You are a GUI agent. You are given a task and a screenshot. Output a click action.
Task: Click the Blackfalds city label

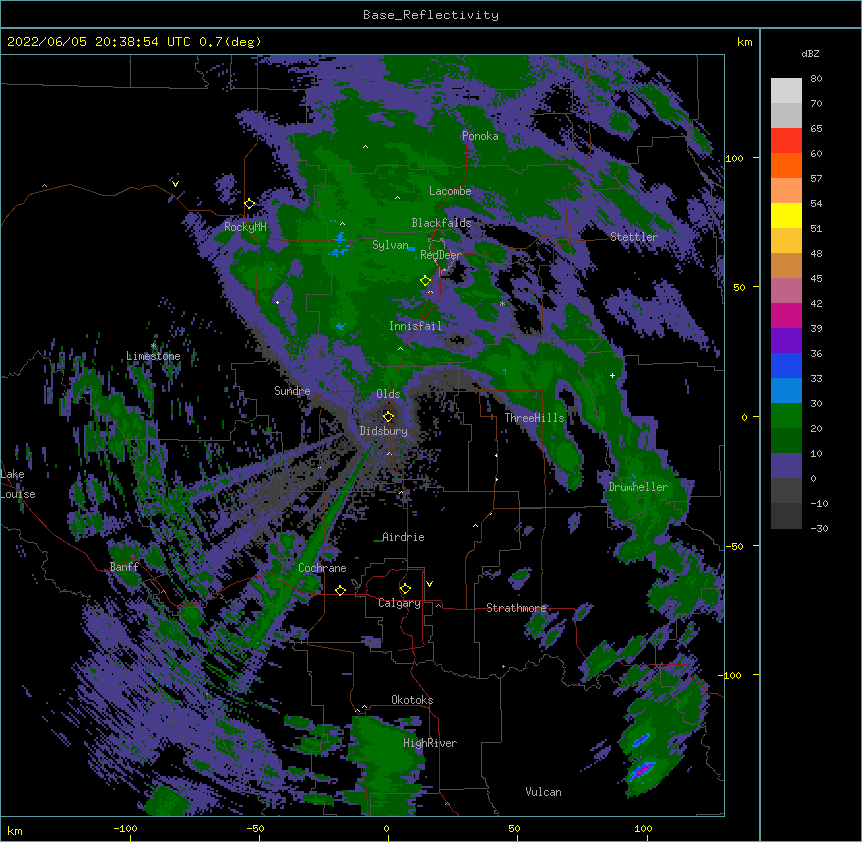pyautogui.click(x=441, y=223)
